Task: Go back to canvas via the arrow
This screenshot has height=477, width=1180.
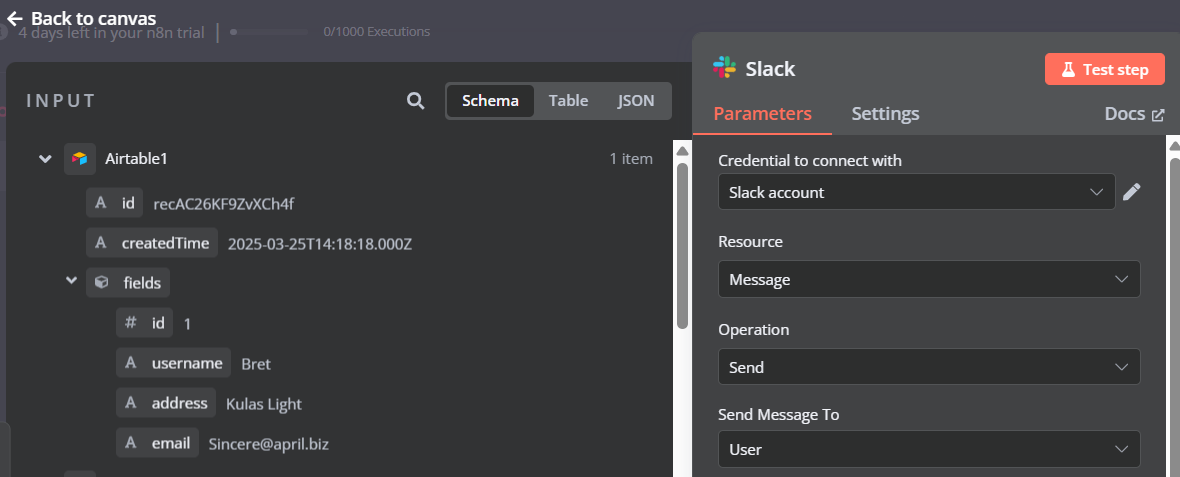Action: (x=14, y=19)
